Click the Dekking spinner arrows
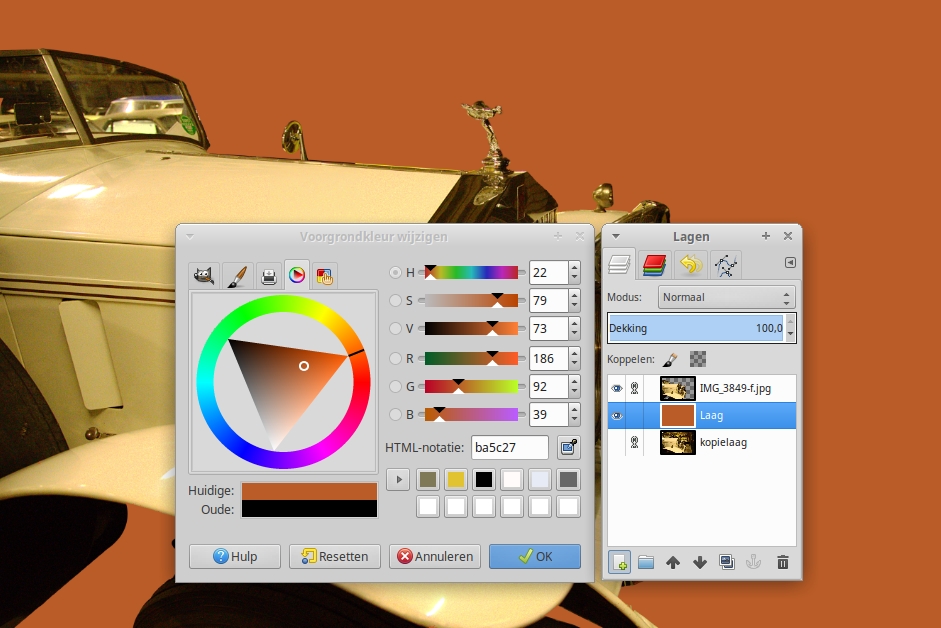The height and width of the screenshot is (628, 941). click(x=790, y=328)
